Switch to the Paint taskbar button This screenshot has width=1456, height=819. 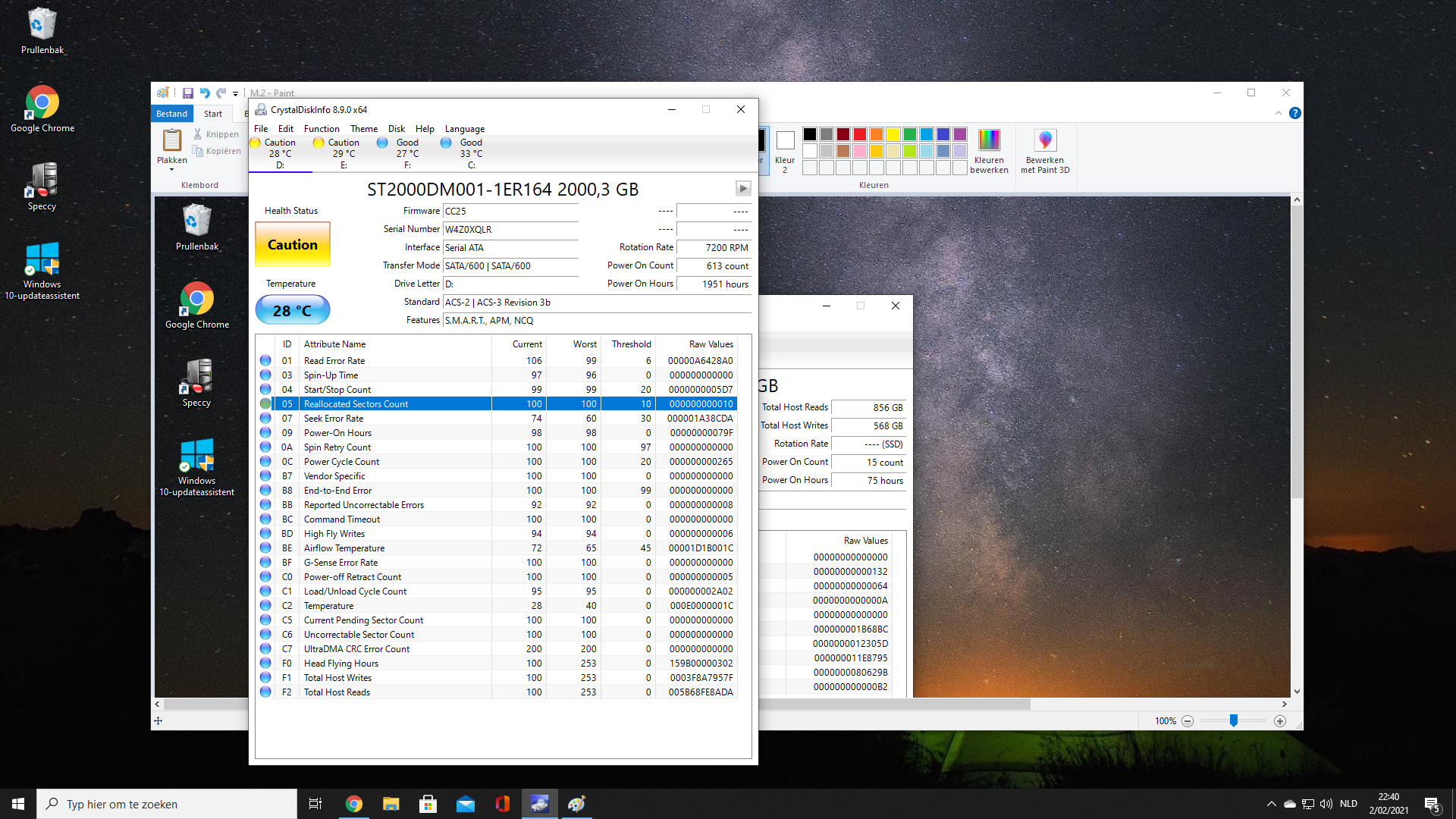[576, 804]
